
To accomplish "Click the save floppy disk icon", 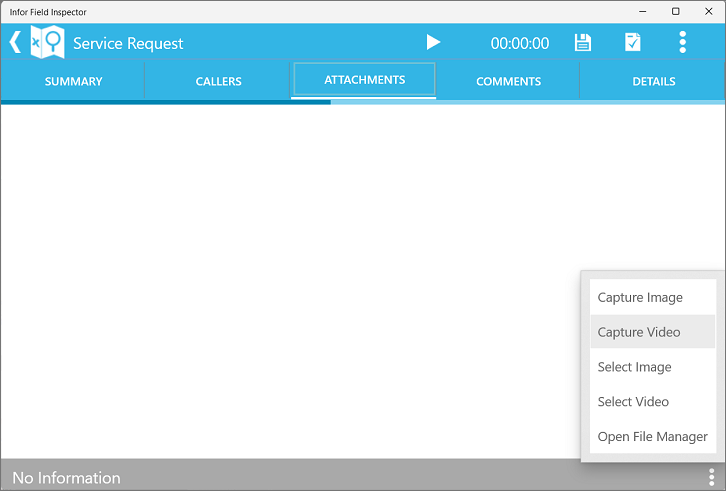I will pyautogui.click(x=583, y=42).
